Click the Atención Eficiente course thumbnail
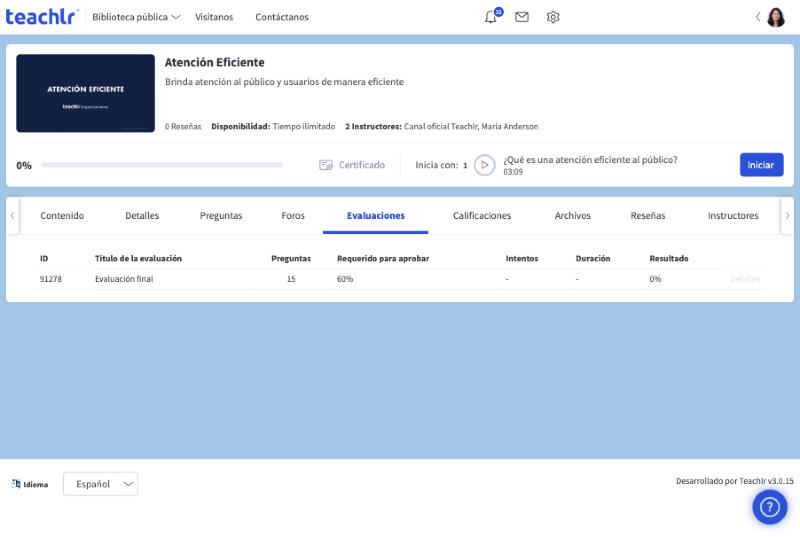The width and height of the screenshot is (800, 537). tap(85, 93)
